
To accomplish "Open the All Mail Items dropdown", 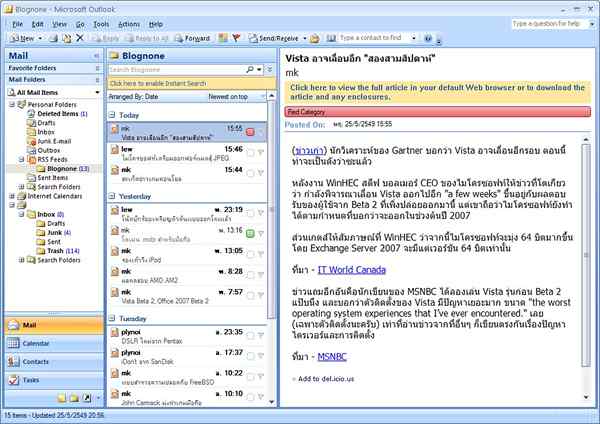I will click(97, 92).
